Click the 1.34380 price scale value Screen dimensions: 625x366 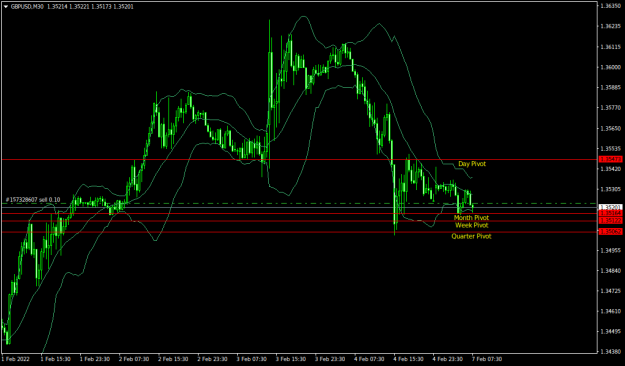point(611,352)
